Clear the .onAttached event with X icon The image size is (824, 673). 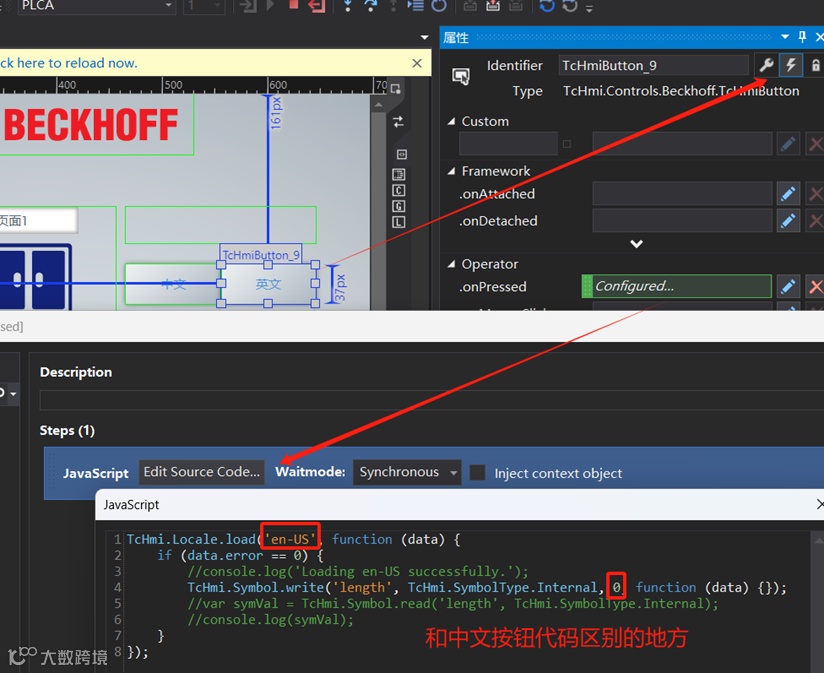tap(815, 194)
